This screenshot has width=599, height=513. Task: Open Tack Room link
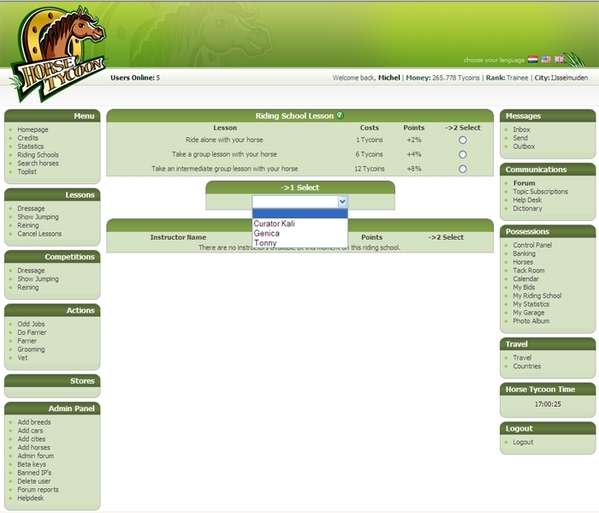click(x=528, y=270)
